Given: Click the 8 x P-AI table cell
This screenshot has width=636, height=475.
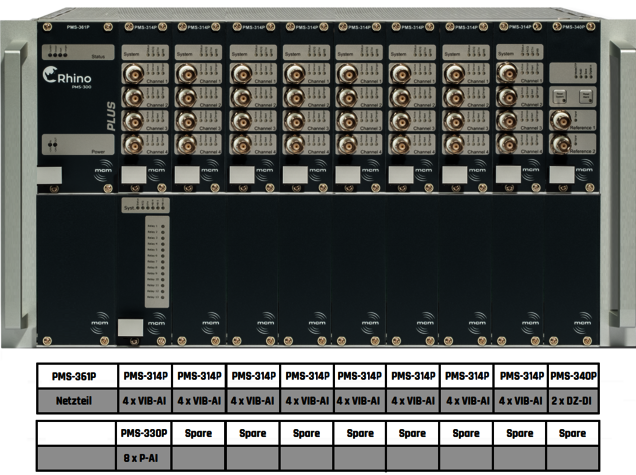Looking at the screenshot, I should coord(143,458).
